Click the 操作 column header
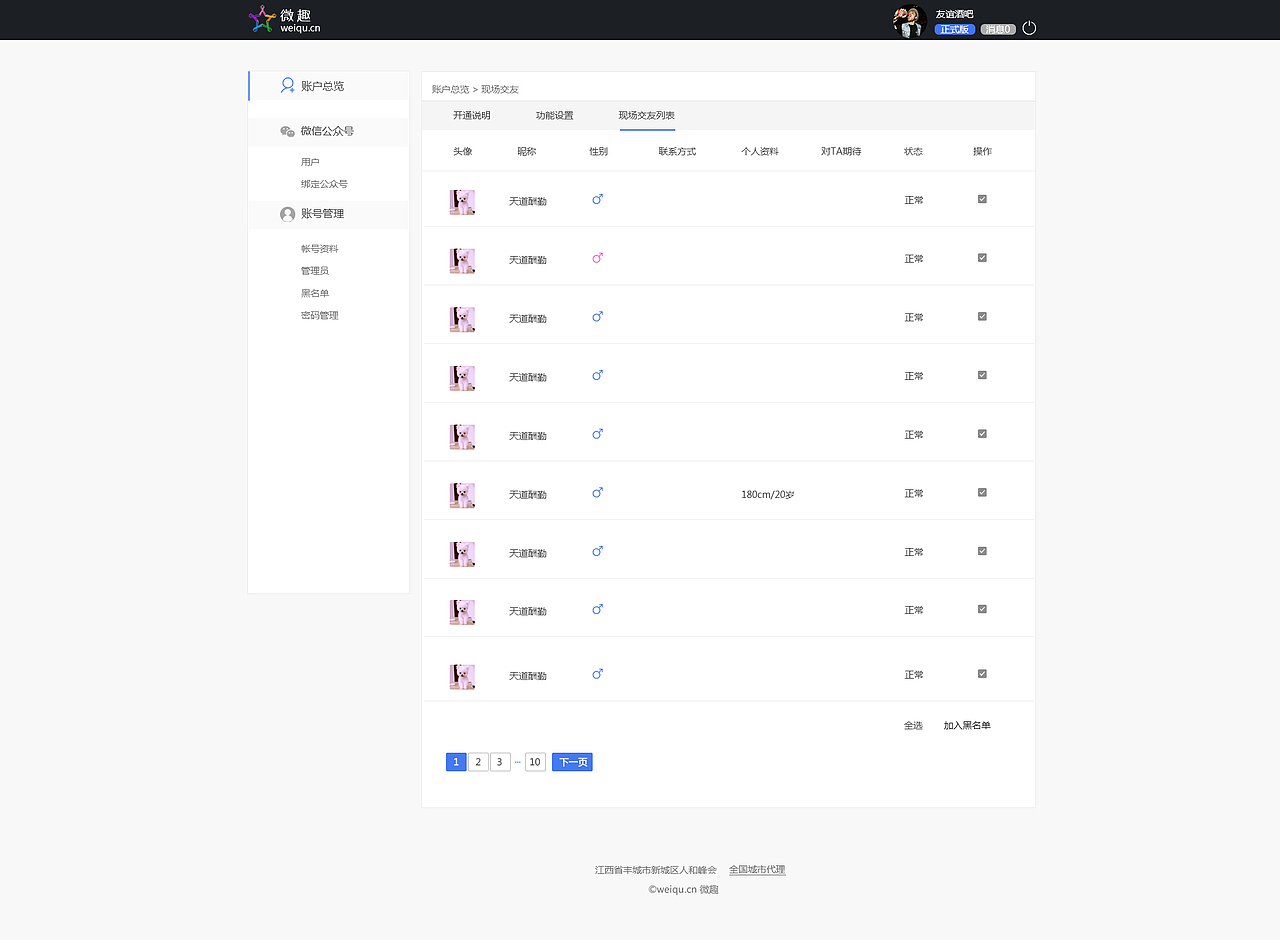 (x=982, y=152)
